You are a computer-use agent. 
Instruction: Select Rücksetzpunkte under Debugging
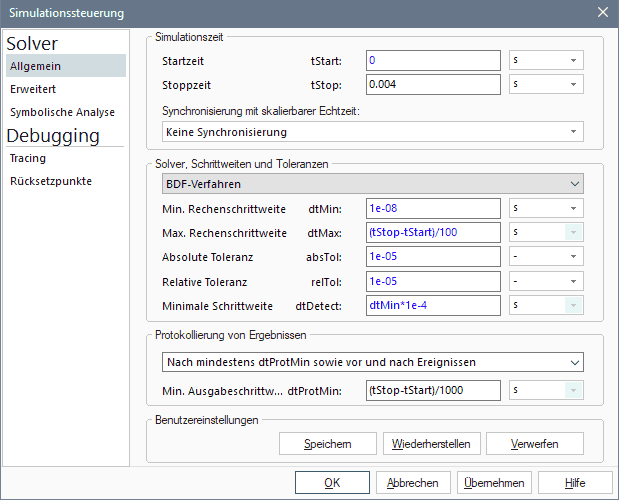[65, 181]
